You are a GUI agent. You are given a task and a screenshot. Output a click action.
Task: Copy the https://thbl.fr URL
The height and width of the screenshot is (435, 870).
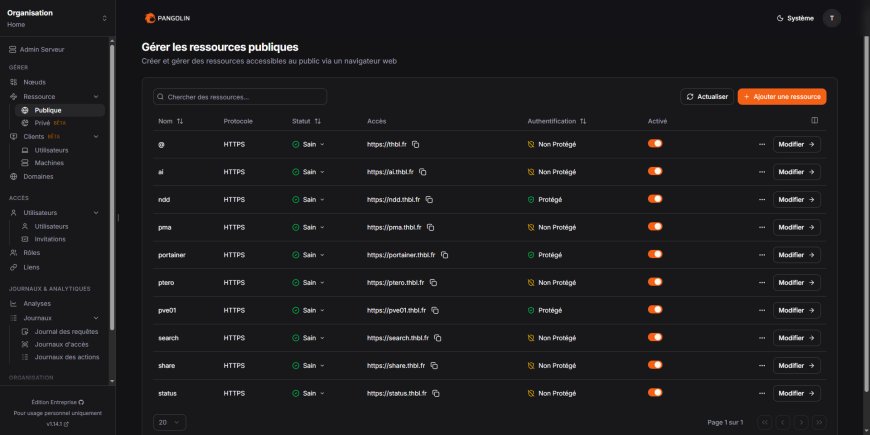(416, 144)
